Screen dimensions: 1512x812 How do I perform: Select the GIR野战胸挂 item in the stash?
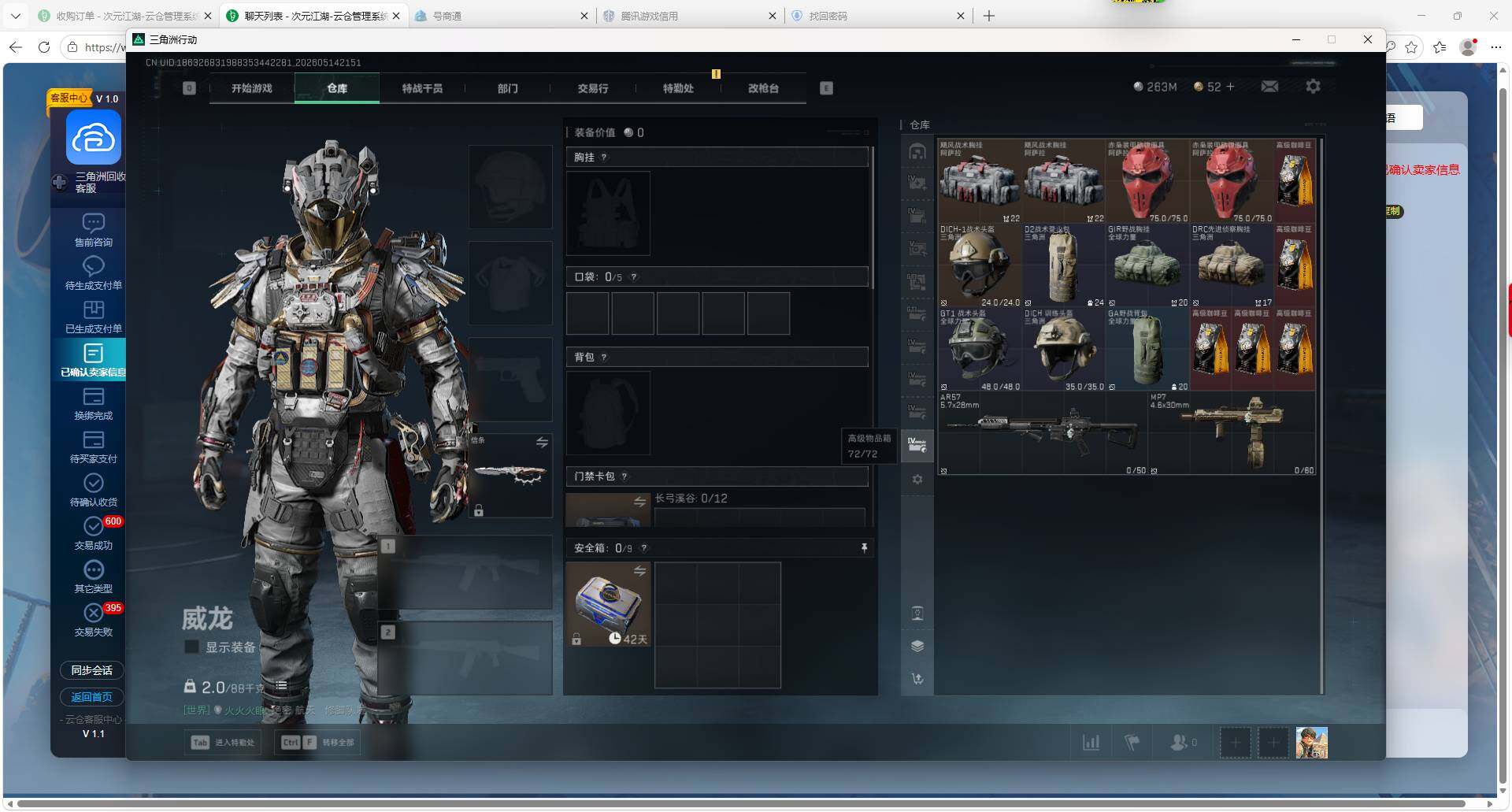click(1147, 265)
